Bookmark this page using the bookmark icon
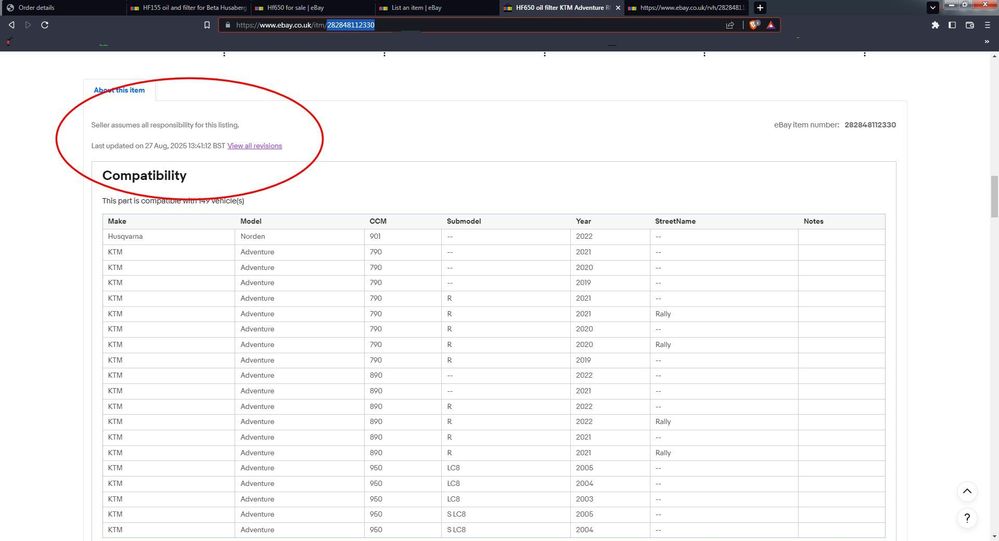This screenshot has height=541, width=999. tap(207, 25)
